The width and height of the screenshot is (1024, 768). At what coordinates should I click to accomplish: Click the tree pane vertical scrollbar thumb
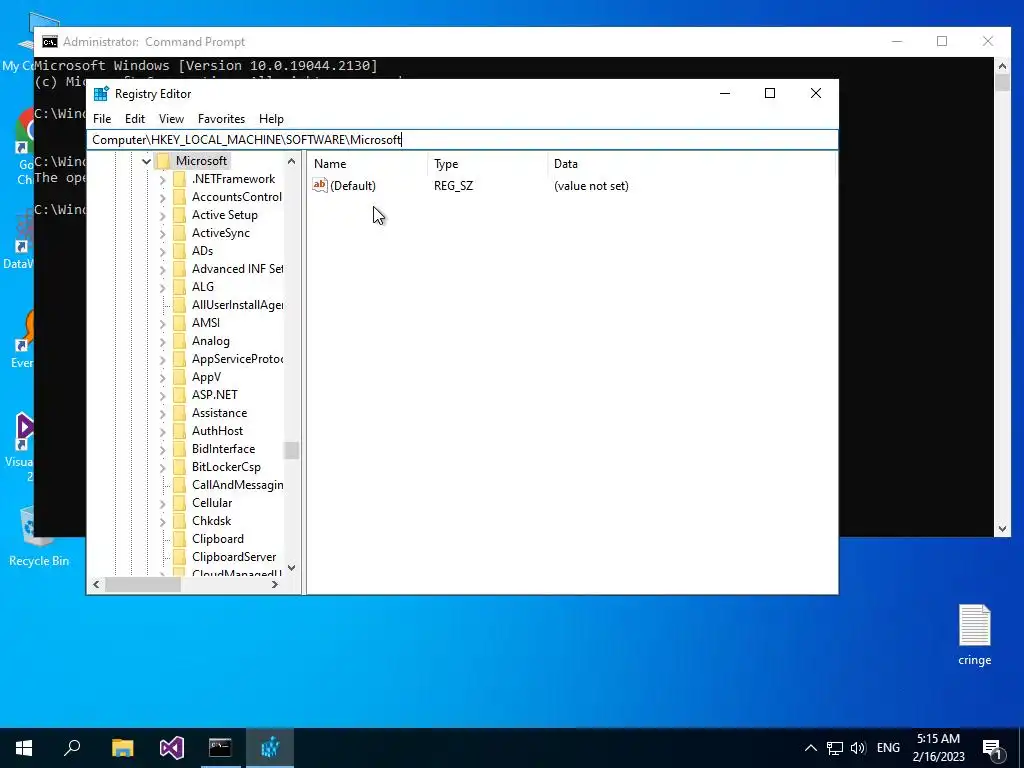291,451
